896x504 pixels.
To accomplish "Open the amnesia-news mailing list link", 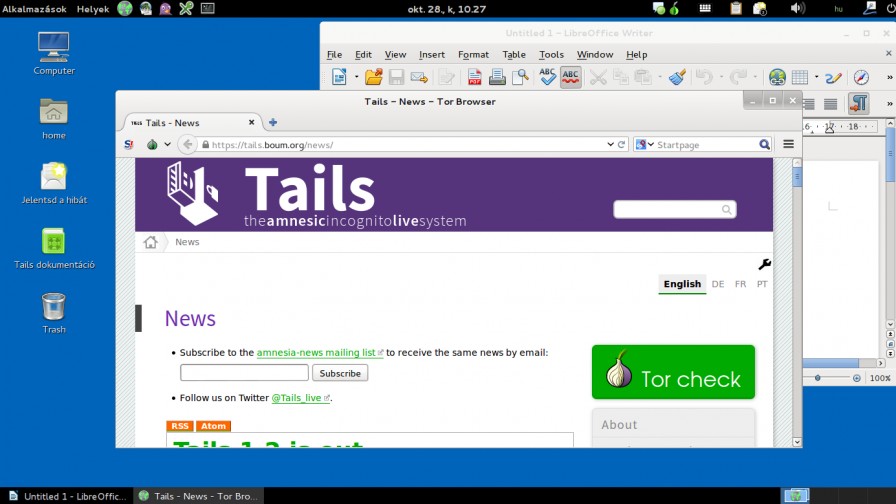I will pyautogui.click(x=319, y=353).
